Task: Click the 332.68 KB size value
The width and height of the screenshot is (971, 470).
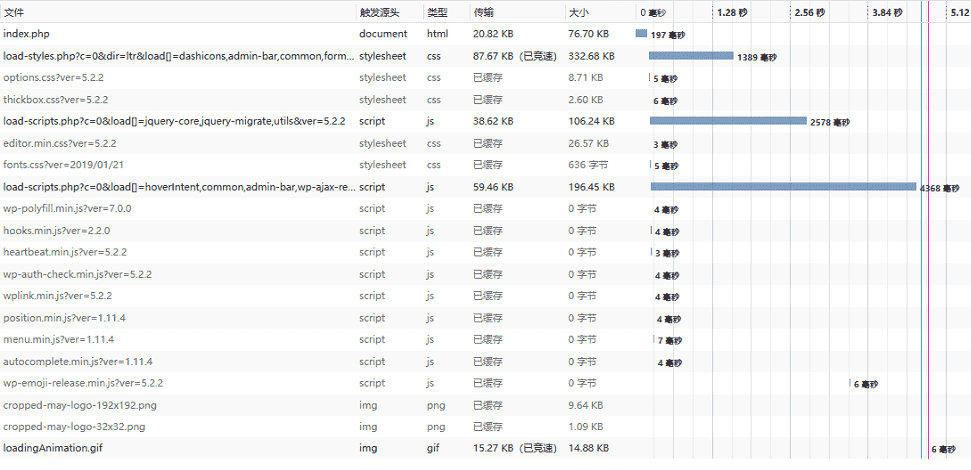Action: point(591,56)
